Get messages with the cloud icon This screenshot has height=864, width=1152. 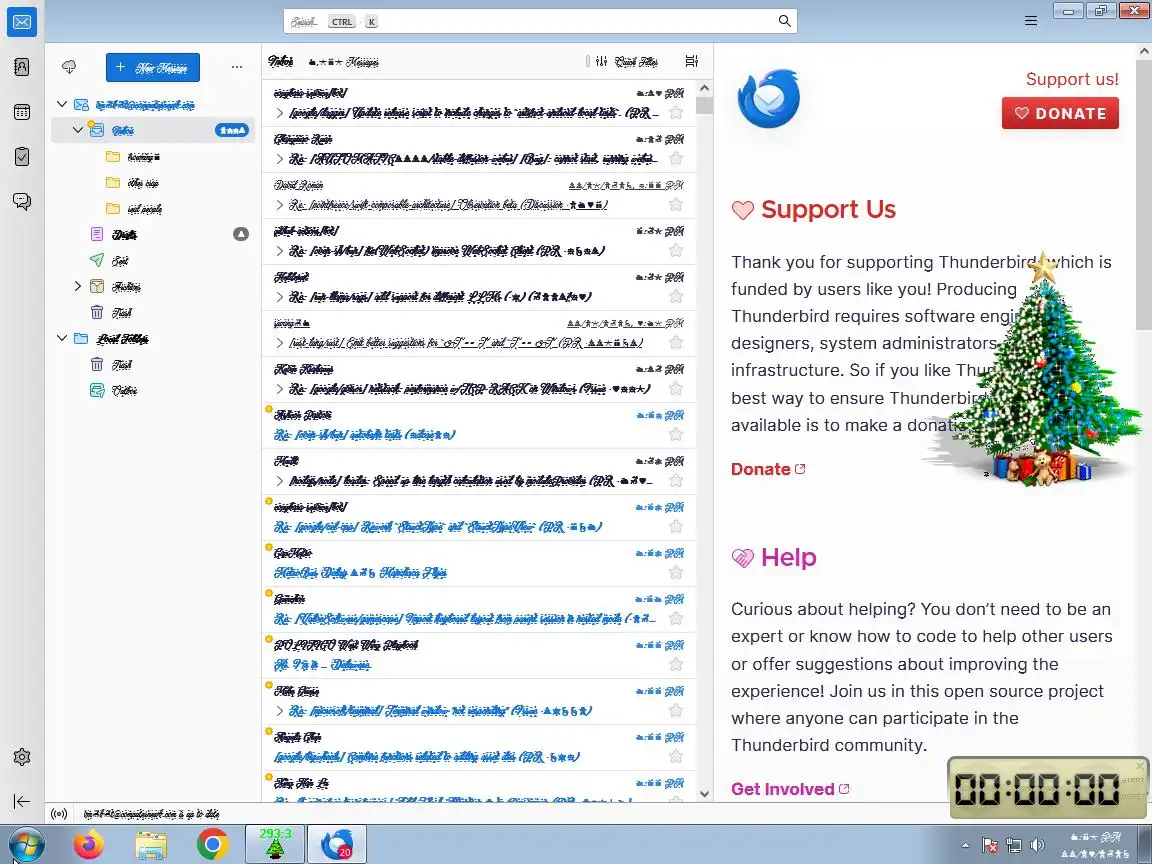(69, 67)
